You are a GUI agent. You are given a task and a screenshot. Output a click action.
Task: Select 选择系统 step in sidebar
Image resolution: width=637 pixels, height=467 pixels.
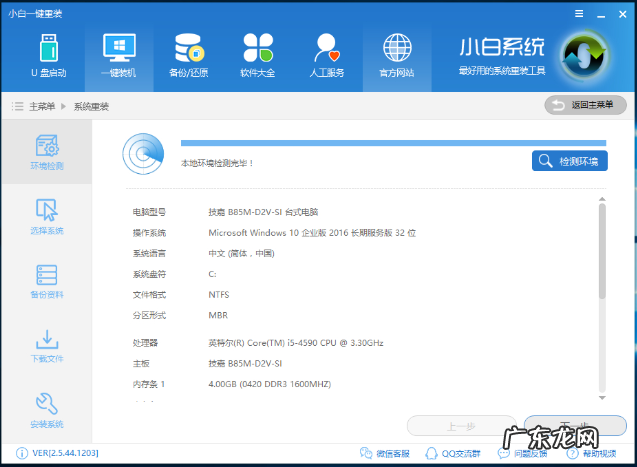[47, 216]
